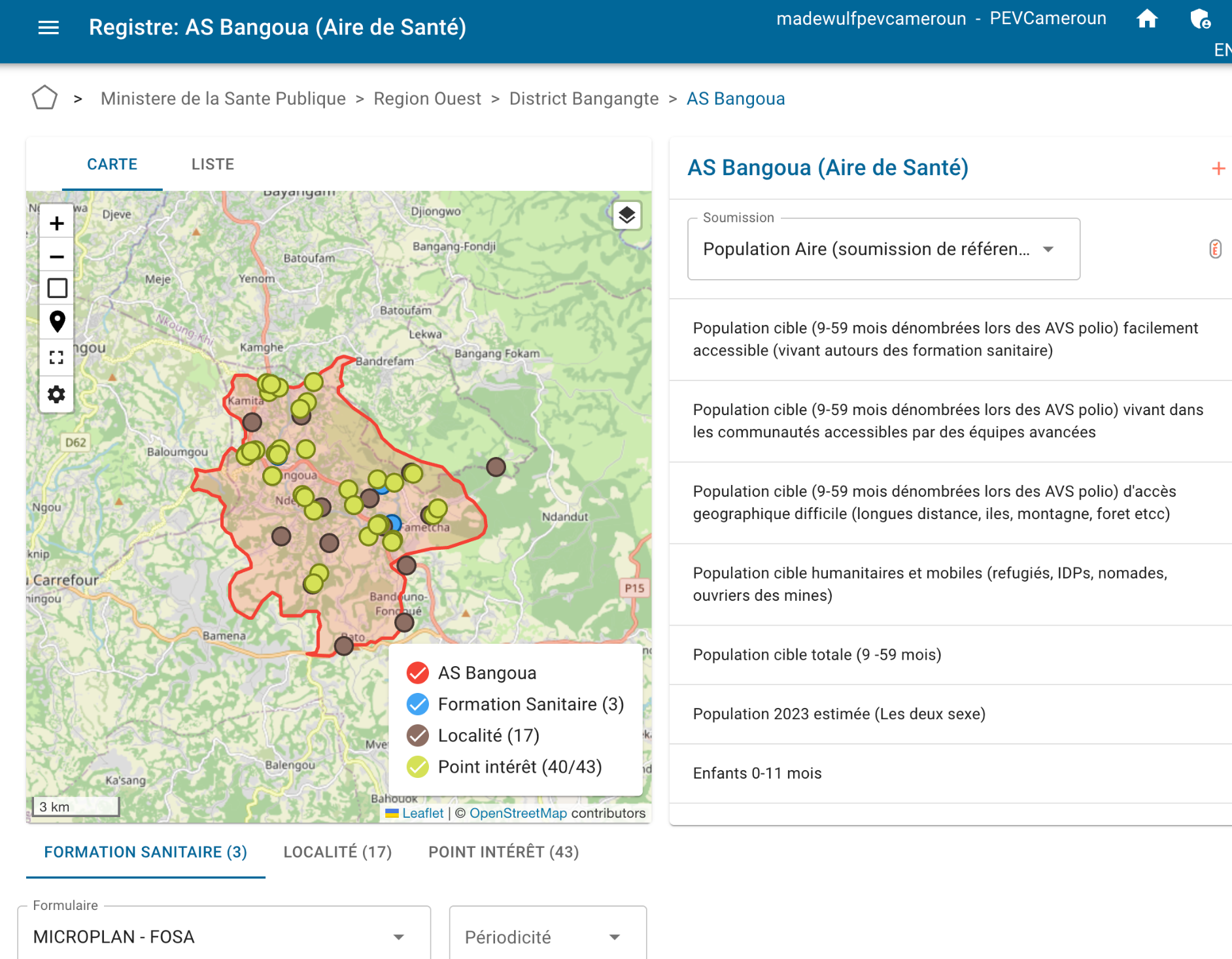Open the map layers selector
Viewport: 1232px width, 959px height.
pos(626,215)
